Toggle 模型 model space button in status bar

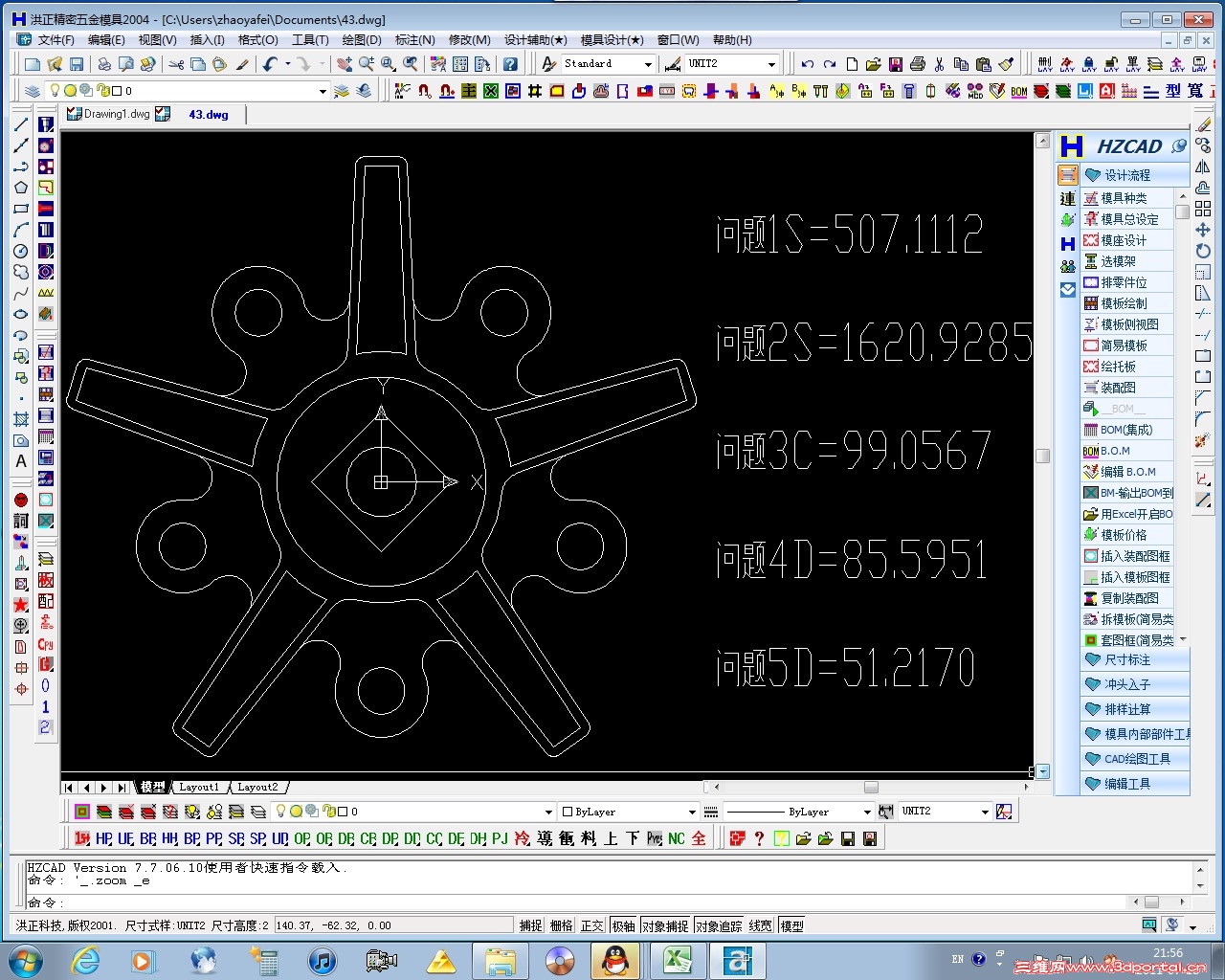tap(791, 925)
